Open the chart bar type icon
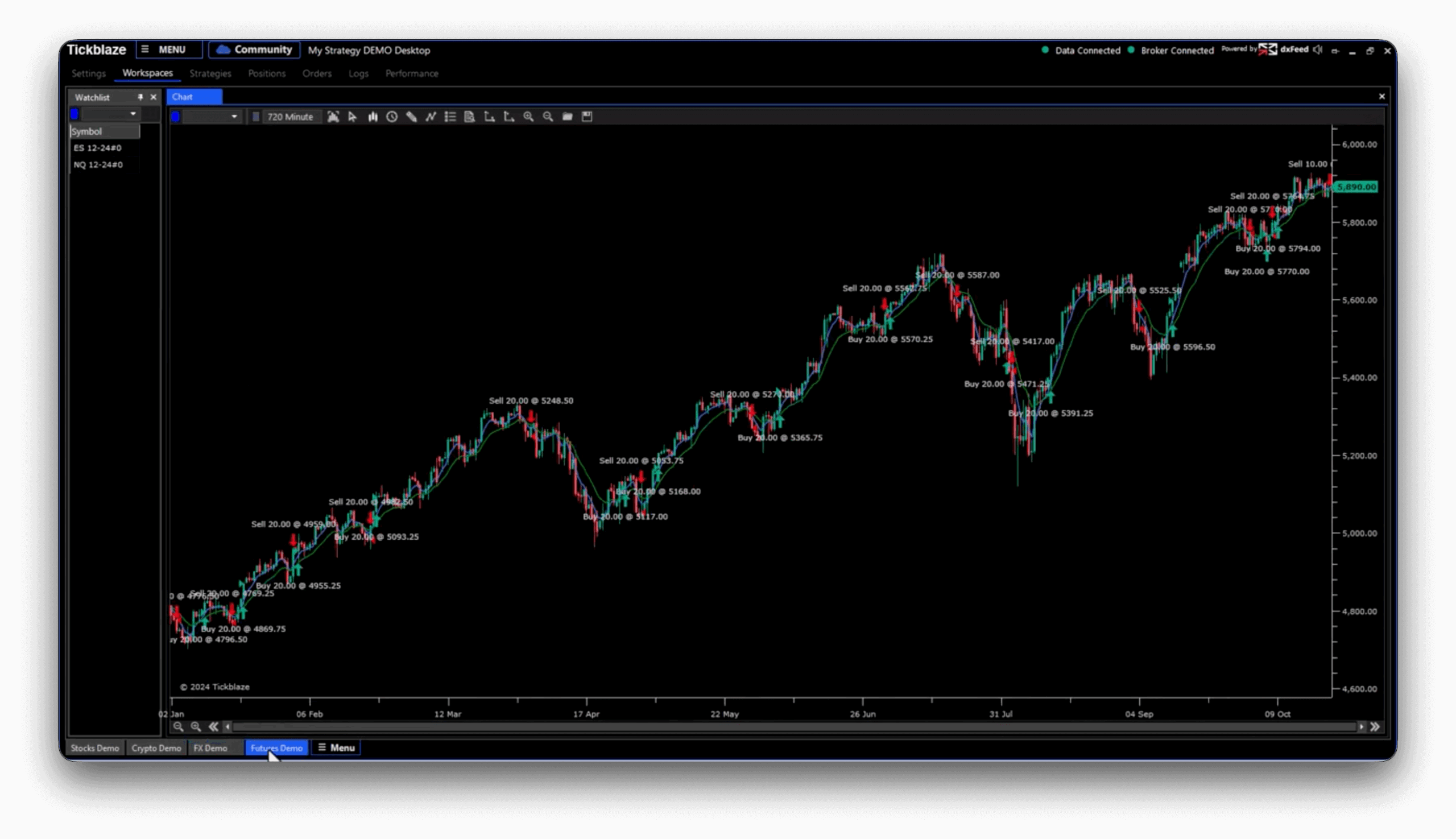This screenshot has height=839, width=1456. 373,117
